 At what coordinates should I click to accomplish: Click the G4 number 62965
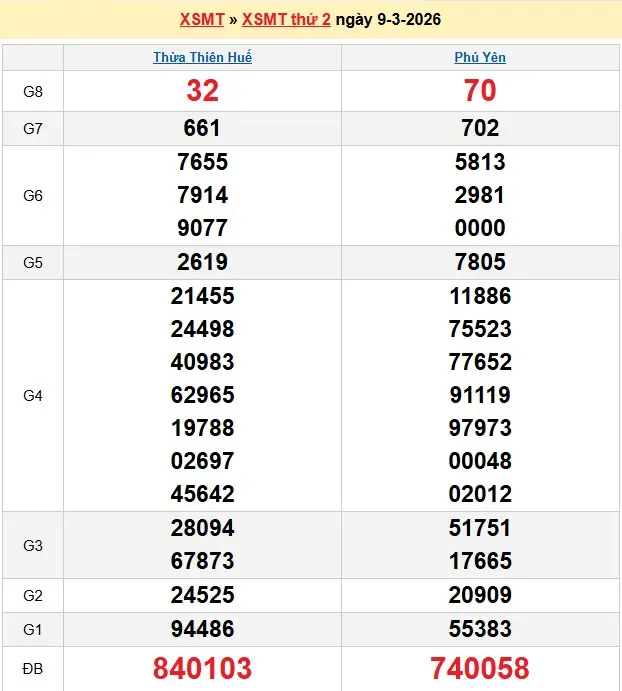click(202, 395)
